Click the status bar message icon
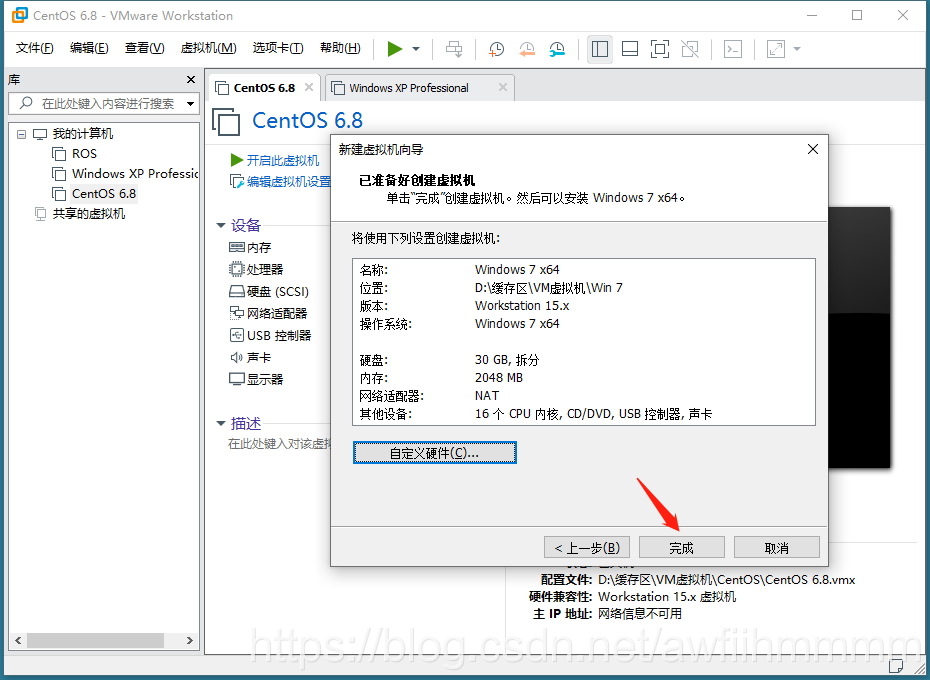 [x=896, y=667]
